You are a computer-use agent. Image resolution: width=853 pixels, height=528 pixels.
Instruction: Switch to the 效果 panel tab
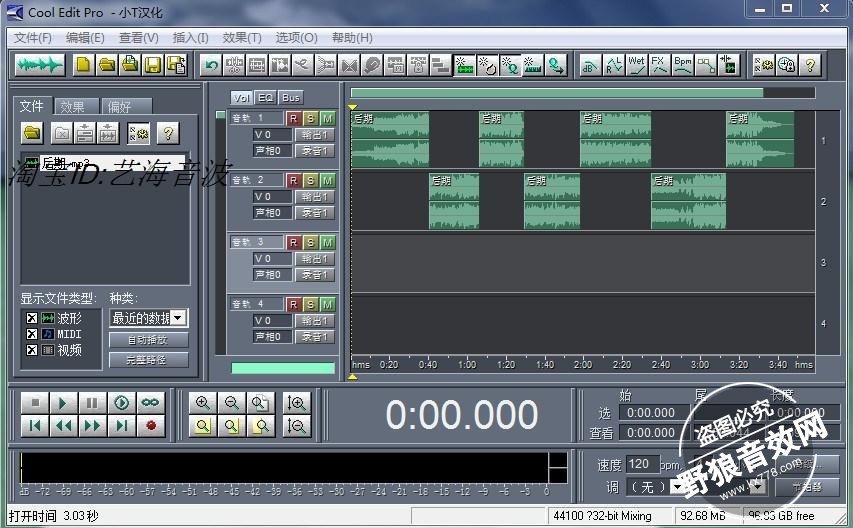coord(76,107)
